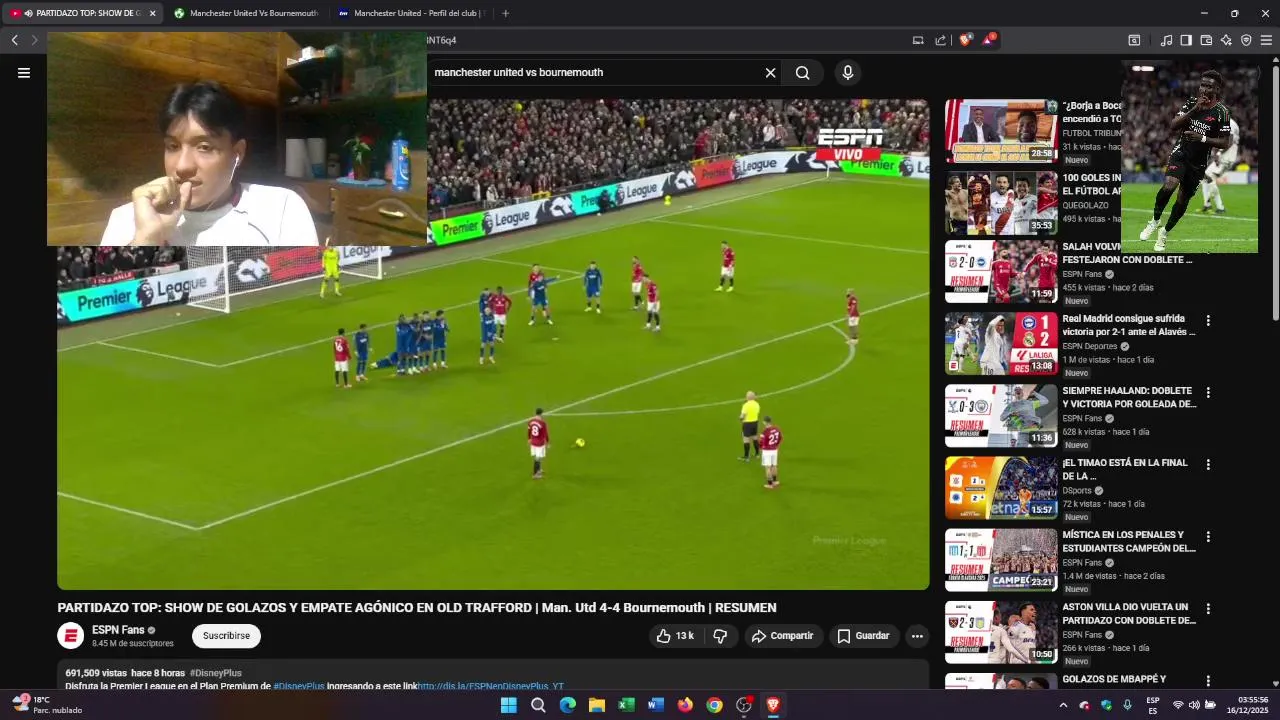1280x720 pixels.
Task: Switch to Manchester United Vs Bournemouth tab
Action: point(247,13)
